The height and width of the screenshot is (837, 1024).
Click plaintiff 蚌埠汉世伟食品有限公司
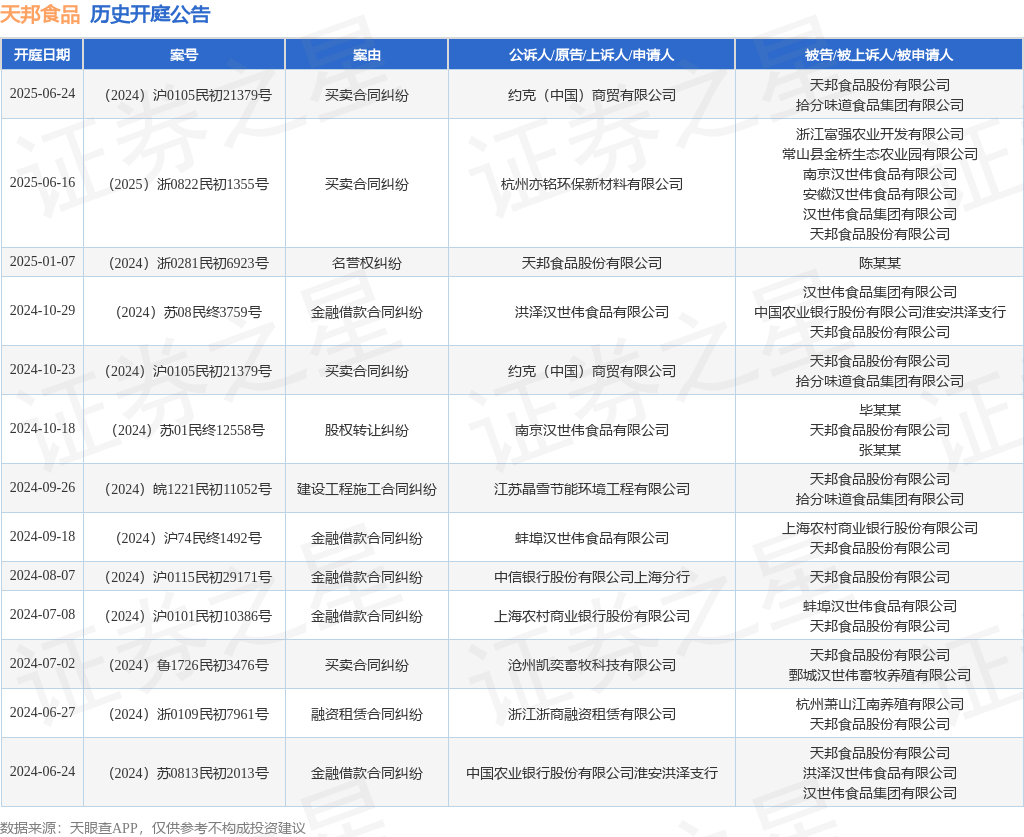coord(592,538)
